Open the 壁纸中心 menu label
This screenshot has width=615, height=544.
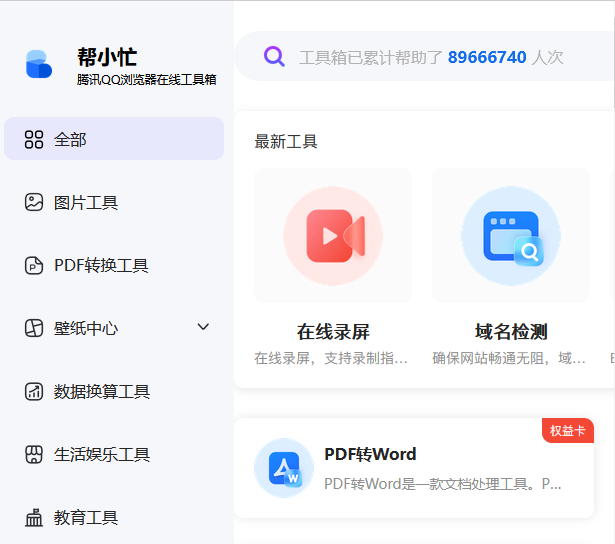click(x=86, y=328)
